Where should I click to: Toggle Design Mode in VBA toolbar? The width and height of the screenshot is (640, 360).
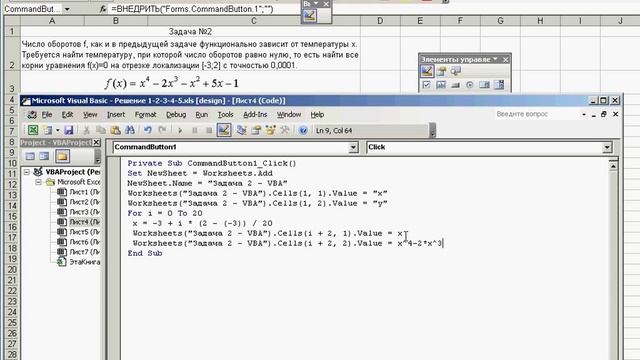point(224,130)
